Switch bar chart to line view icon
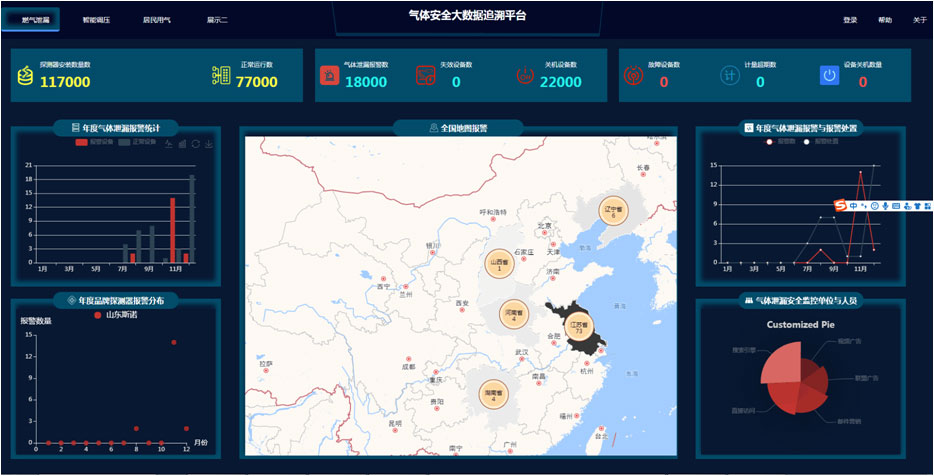Screen dimensions: 934x476 tap(169, 144)
